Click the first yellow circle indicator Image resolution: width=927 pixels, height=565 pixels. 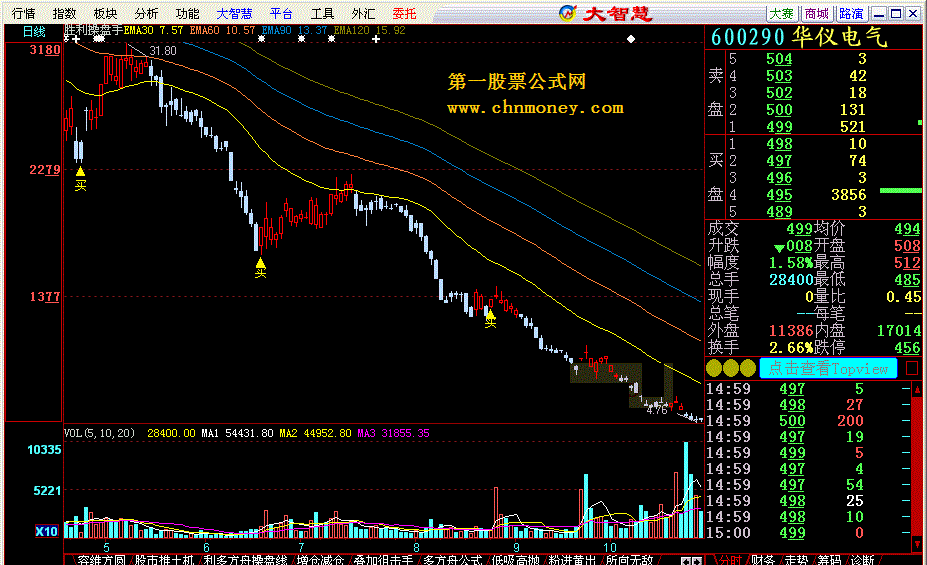click(x=714, y=368)
